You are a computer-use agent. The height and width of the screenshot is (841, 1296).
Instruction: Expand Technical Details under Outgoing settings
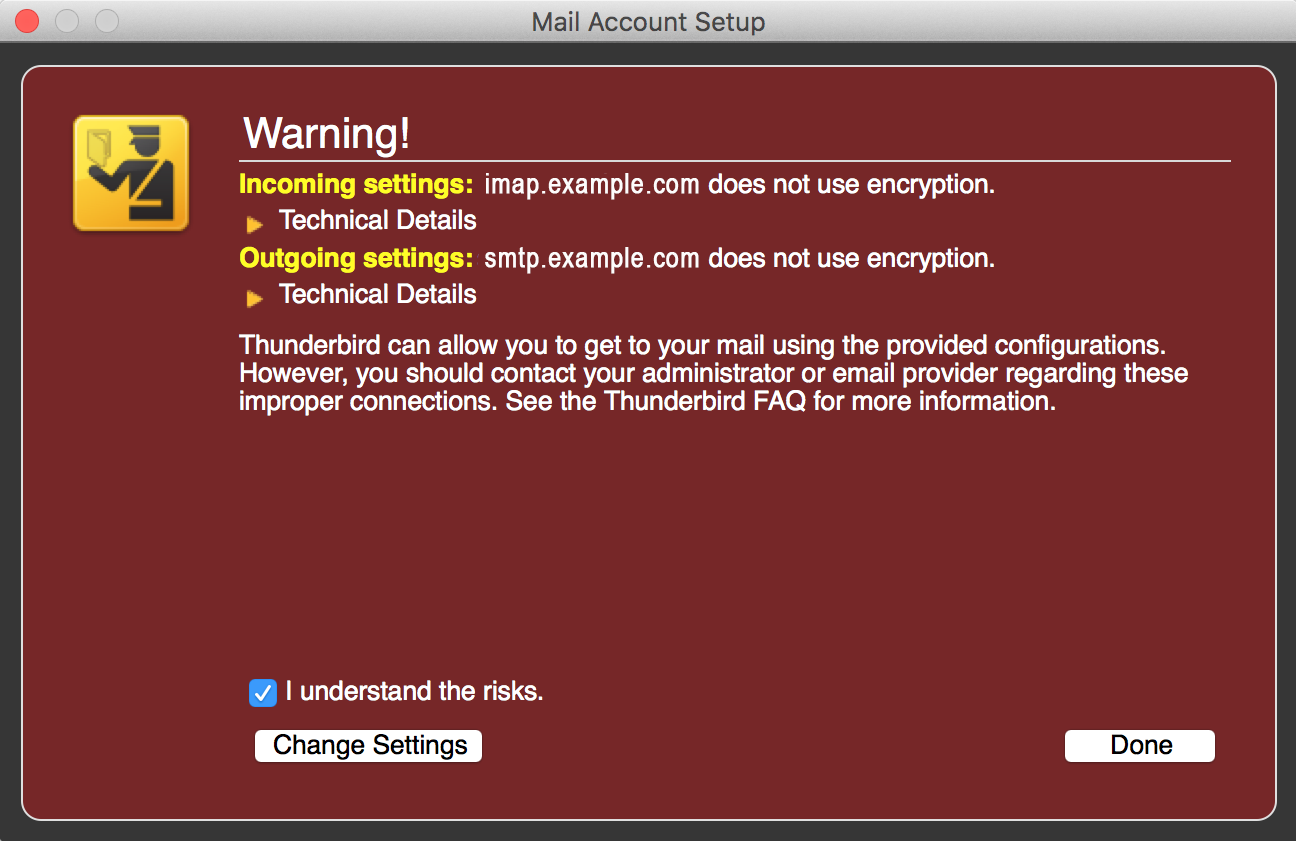[x=377, y=294]
